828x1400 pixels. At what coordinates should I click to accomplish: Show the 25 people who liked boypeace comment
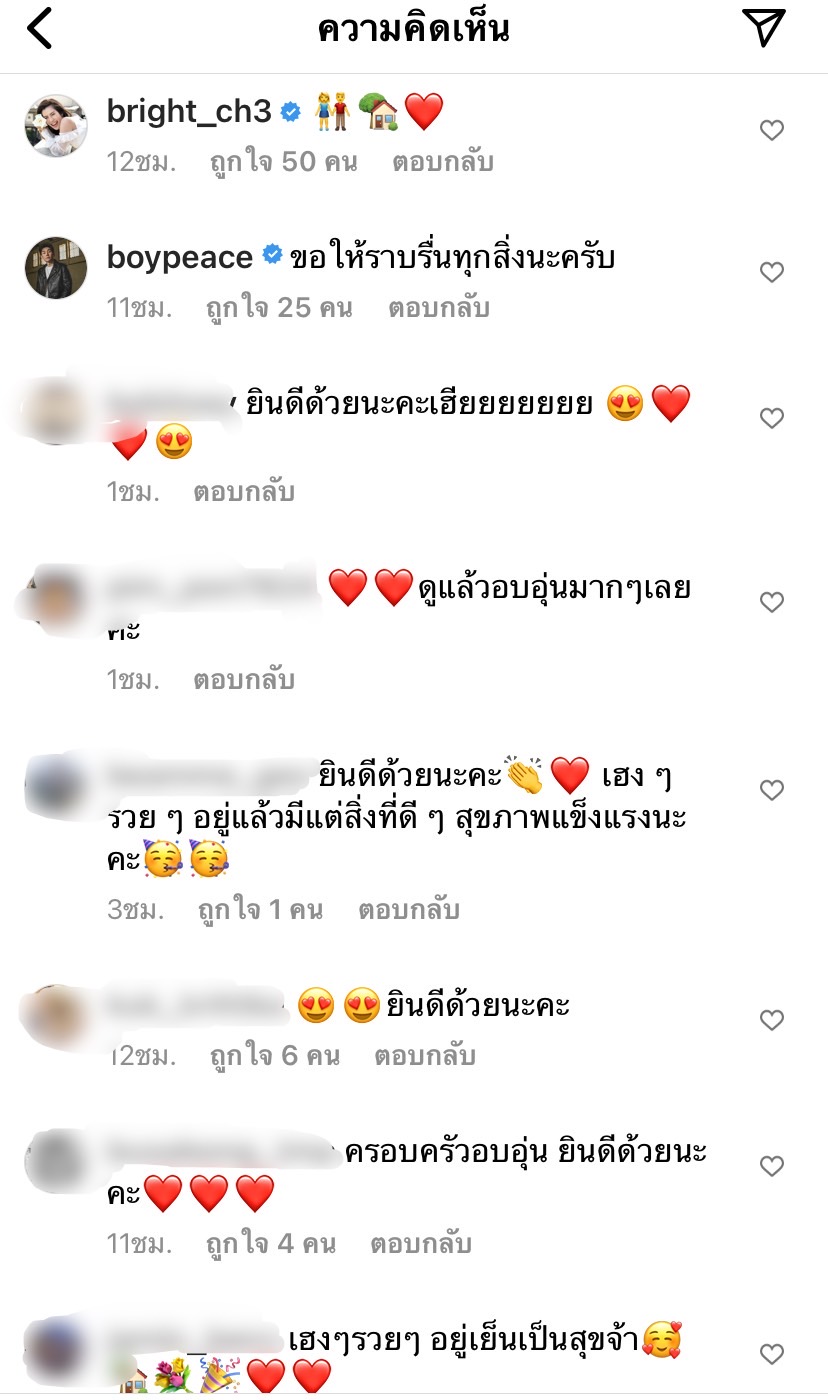280,308
